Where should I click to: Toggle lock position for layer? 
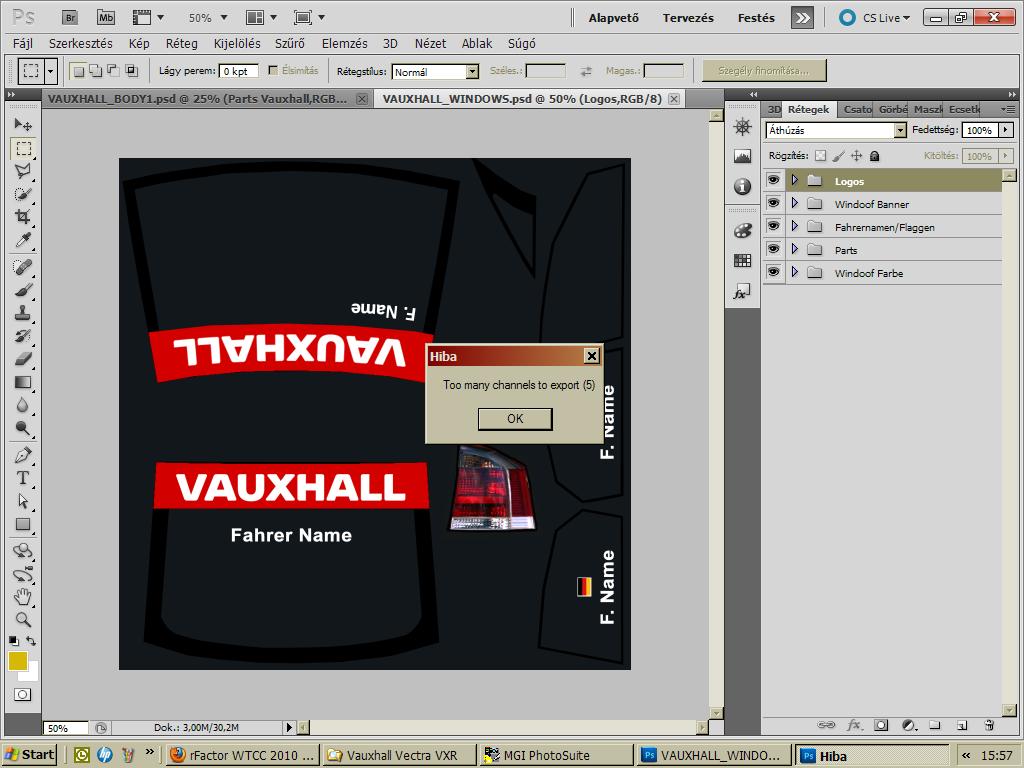click(856, 155)
